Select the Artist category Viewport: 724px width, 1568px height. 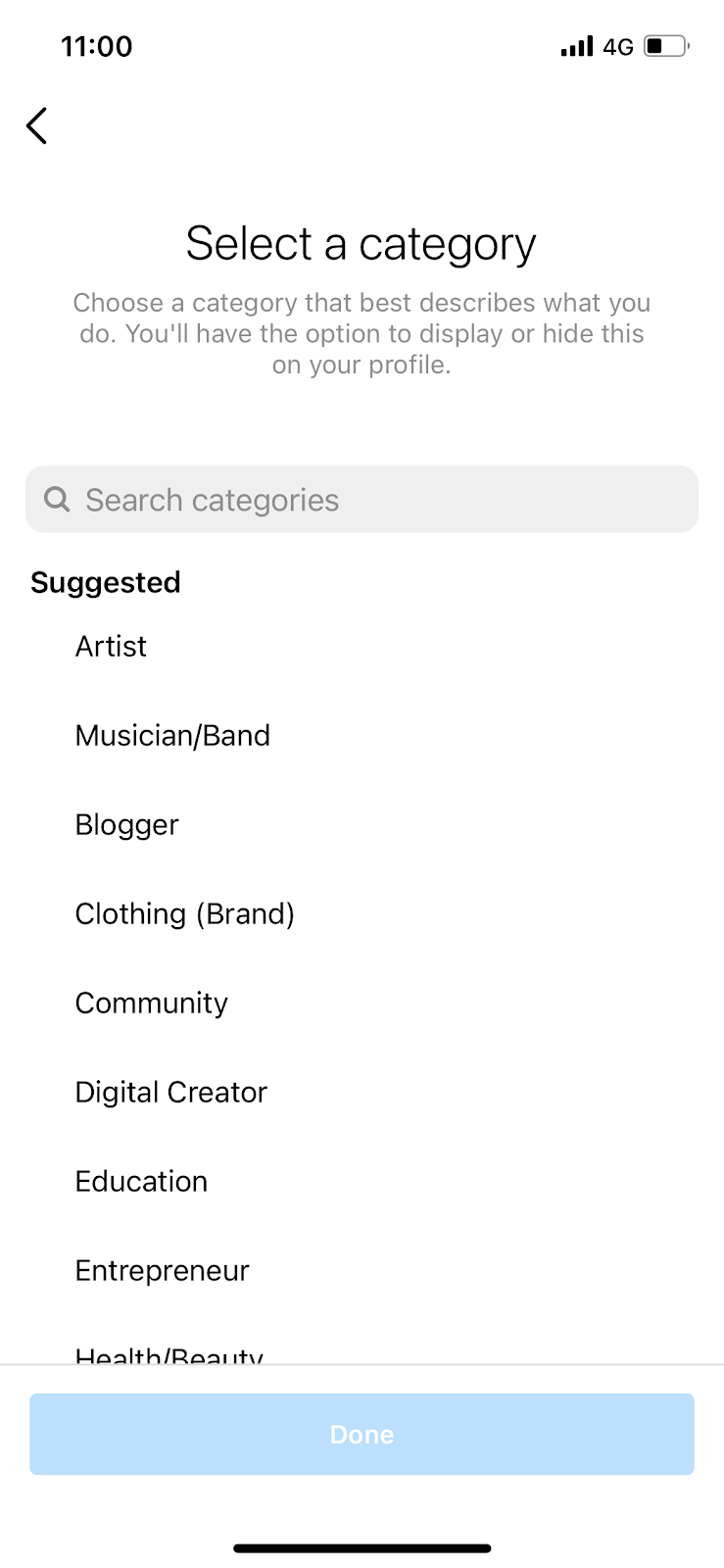click(x=111, y=647)
